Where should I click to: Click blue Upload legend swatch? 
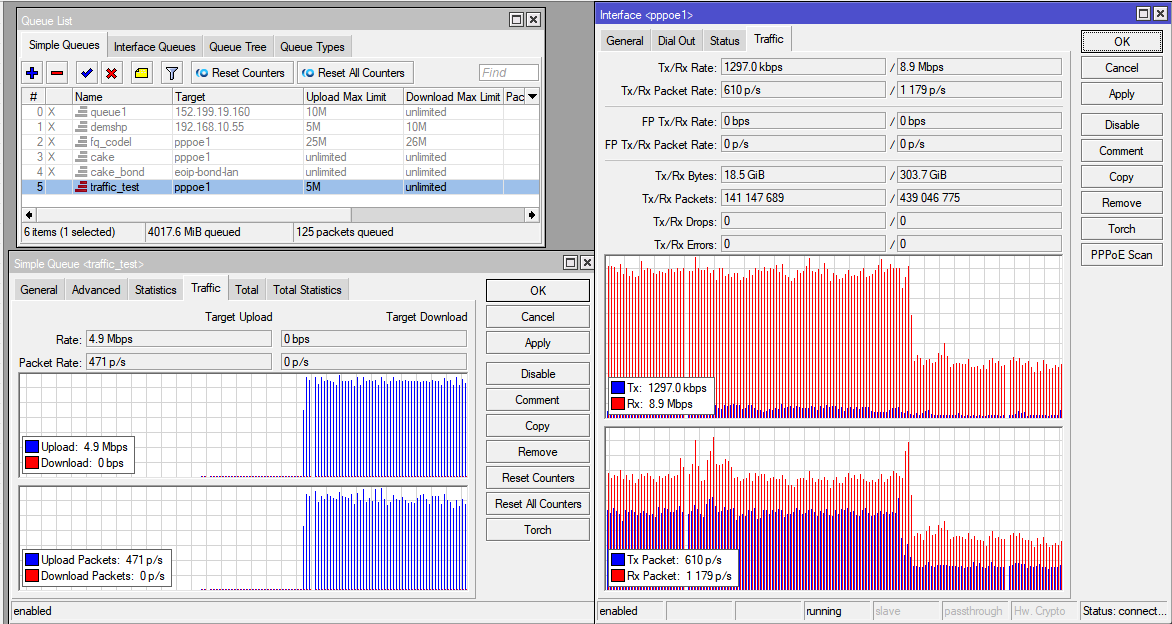(31, 447)
